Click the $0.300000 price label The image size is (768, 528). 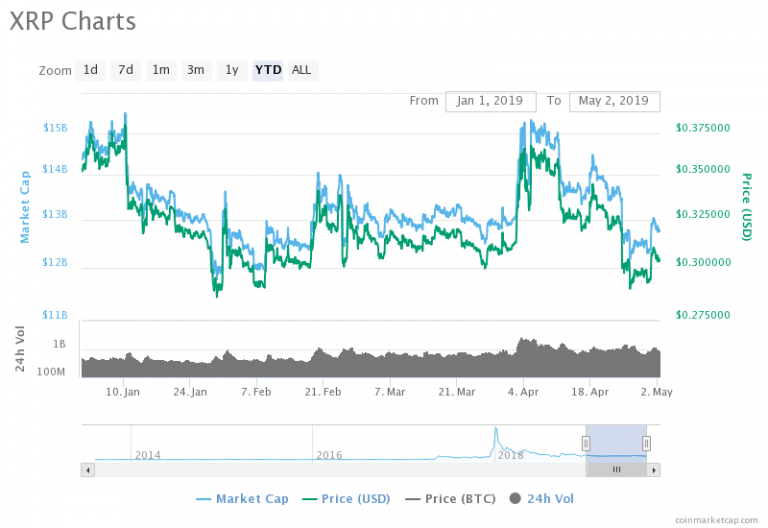[x=703, y=263]
